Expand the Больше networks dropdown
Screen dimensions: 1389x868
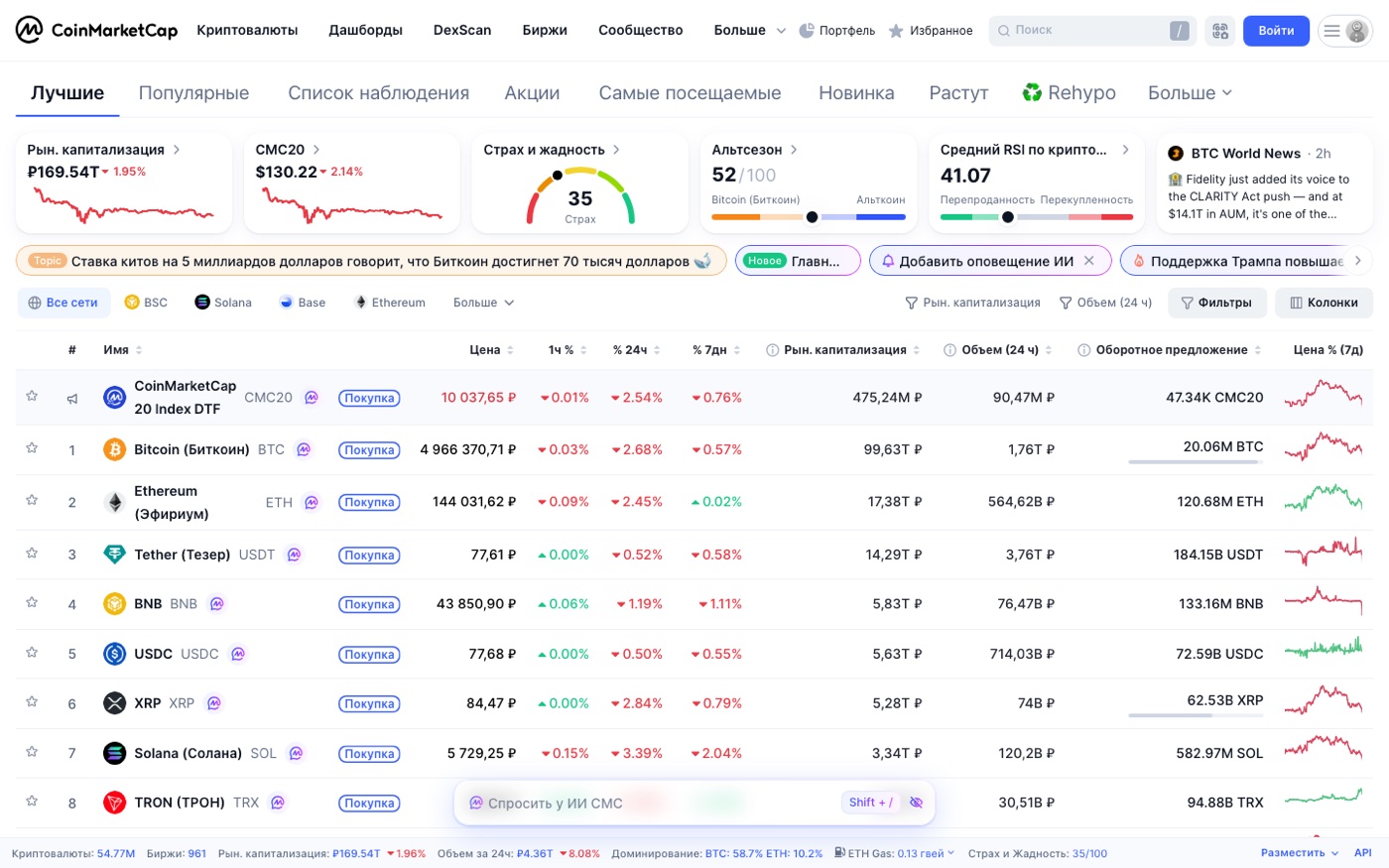coord(483,303)
